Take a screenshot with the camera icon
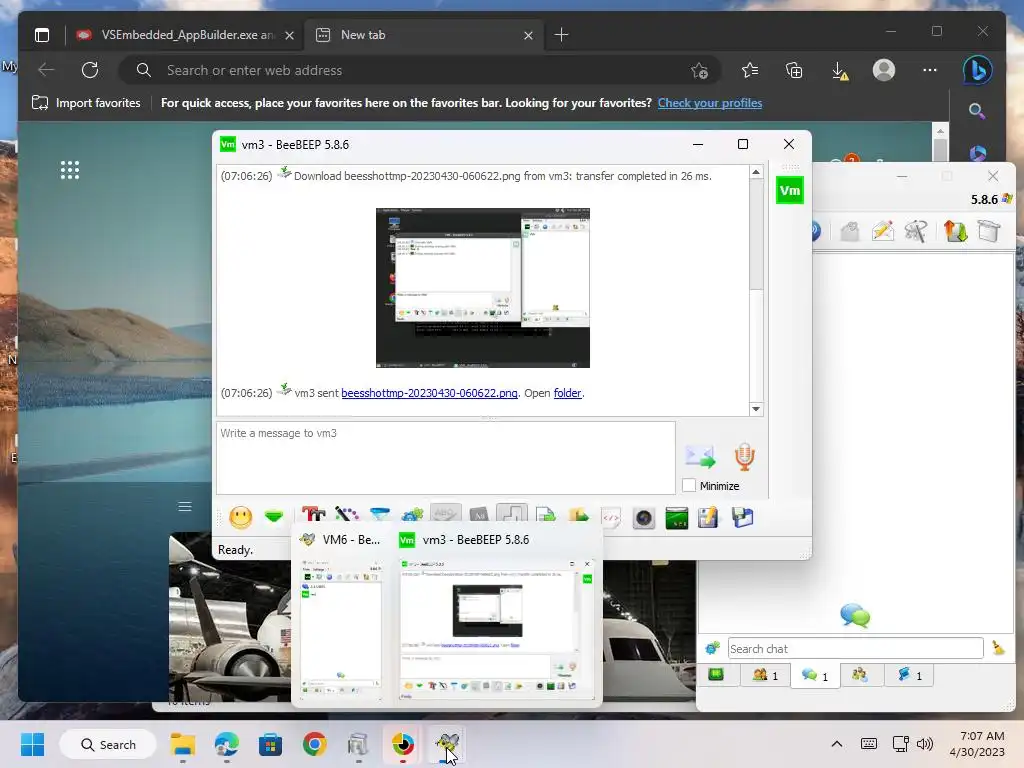 coord(644,518)
